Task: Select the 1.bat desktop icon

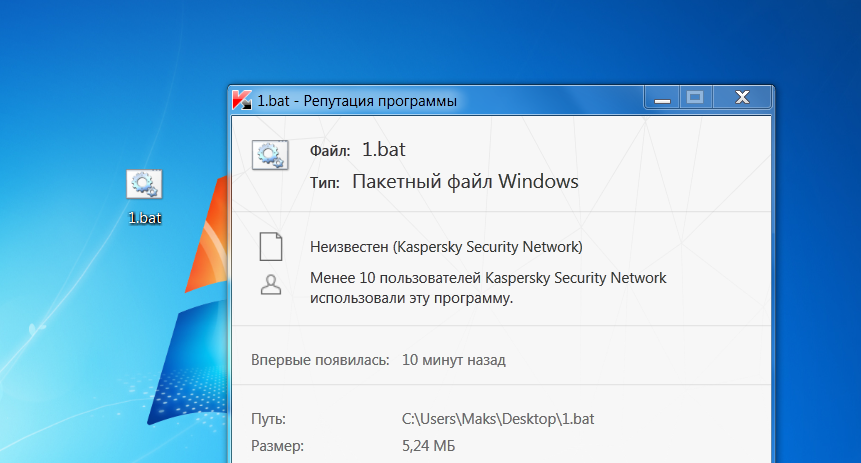Action: click(144, 185)
